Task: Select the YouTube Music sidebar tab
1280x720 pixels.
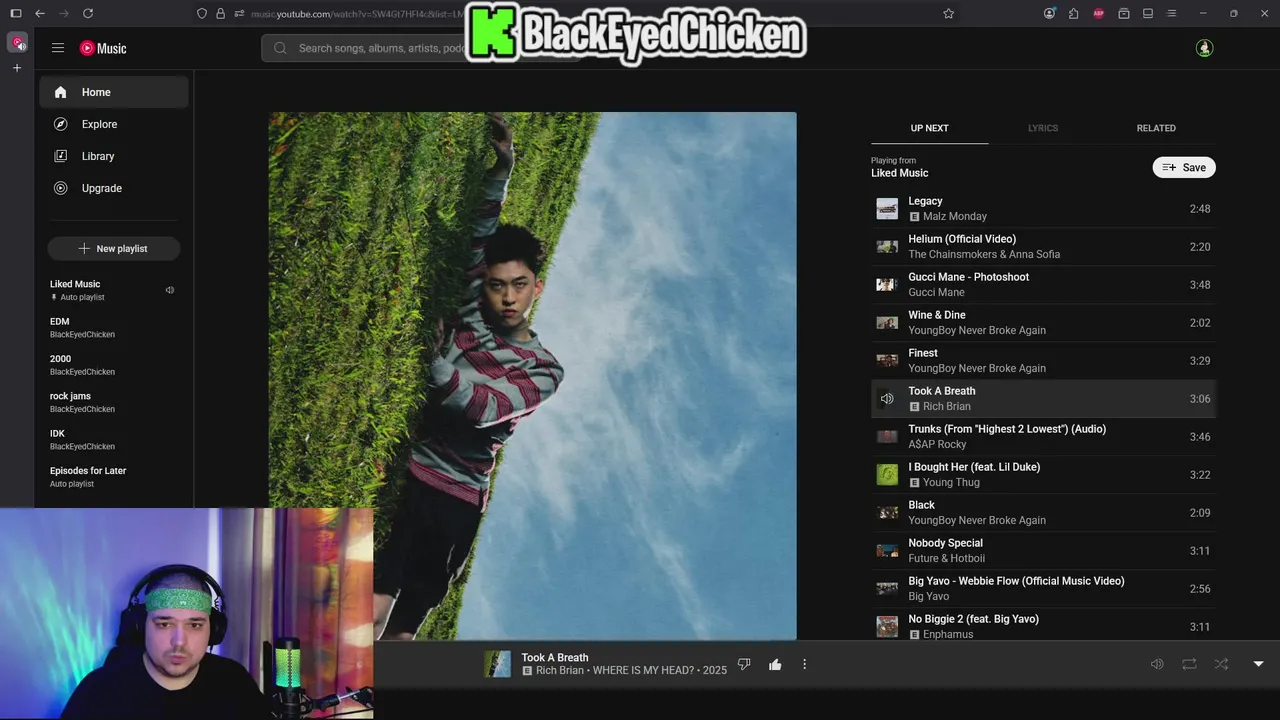Action: point(17,42)
